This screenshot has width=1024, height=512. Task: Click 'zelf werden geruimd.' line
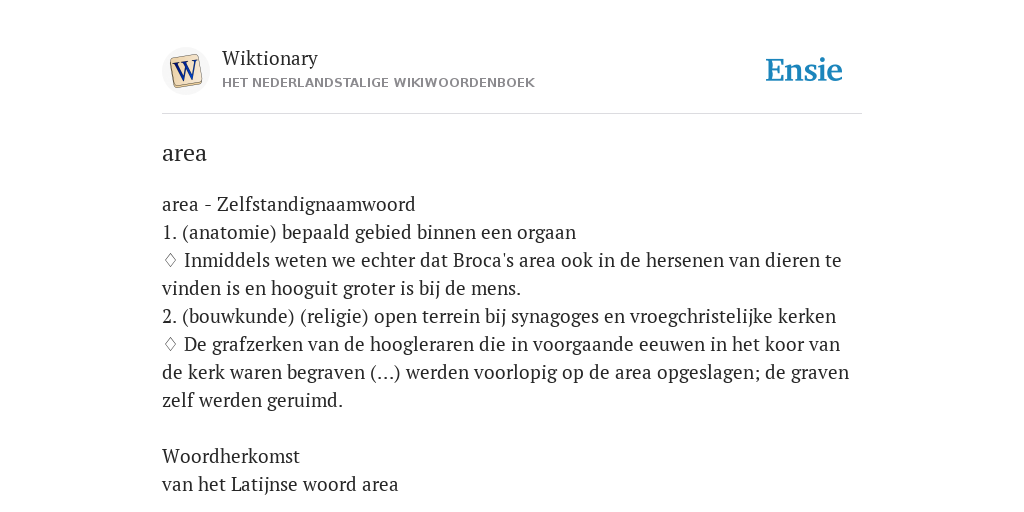point(252,400)
